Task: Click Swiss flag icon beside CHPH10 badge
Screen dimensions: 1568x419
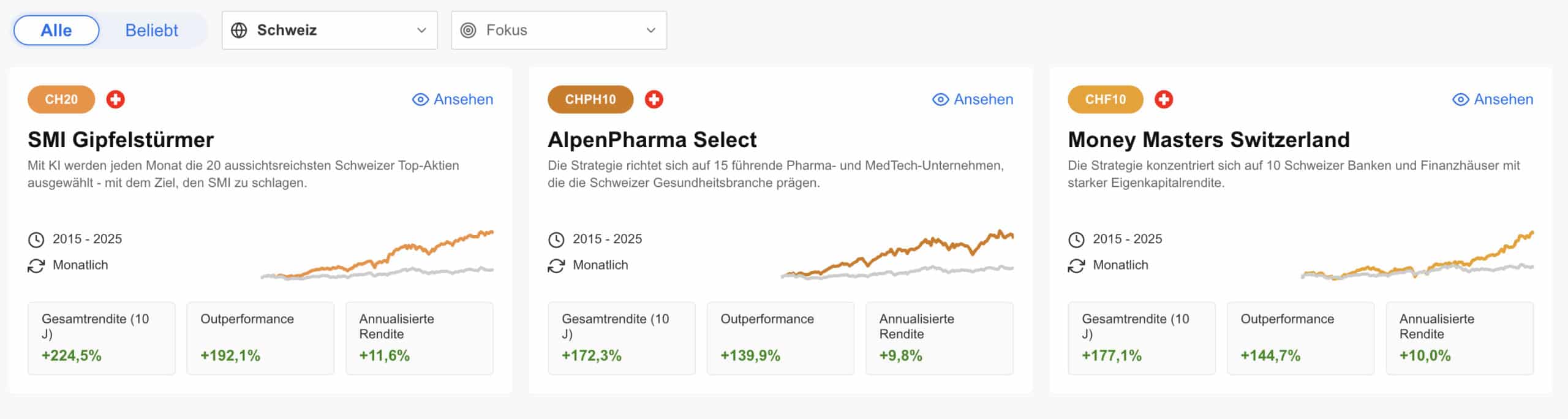Action: pos(654,99)
